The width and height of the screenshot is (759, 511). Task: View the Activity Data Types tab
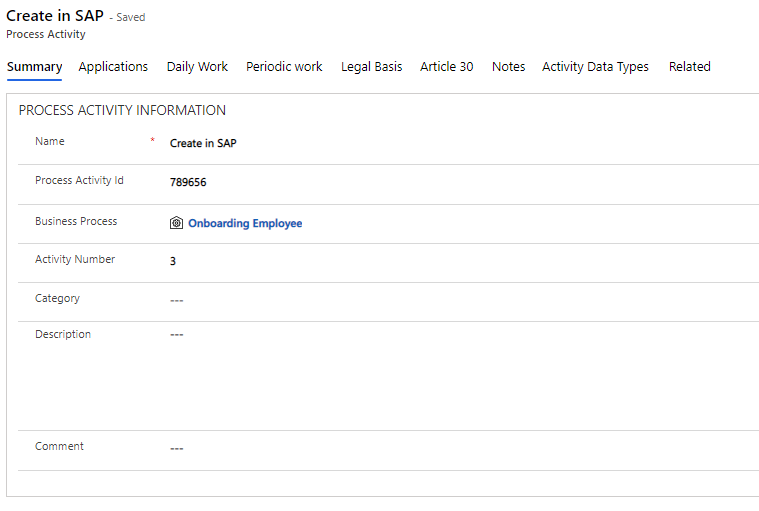[x=595, y=67]
